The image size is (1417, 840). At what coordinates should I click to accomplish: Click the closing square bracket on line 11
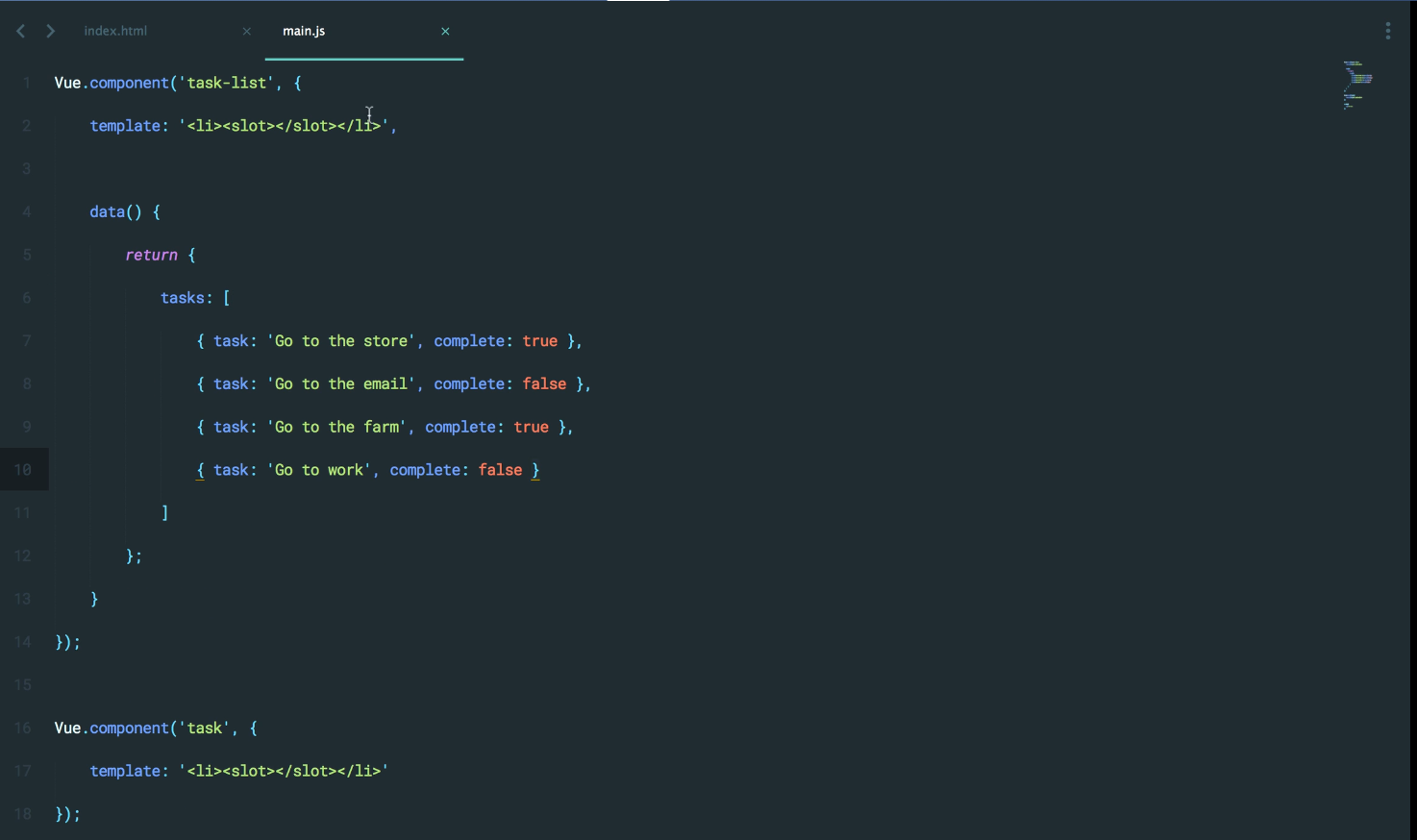pyautogui.click(x=165, y=513)
